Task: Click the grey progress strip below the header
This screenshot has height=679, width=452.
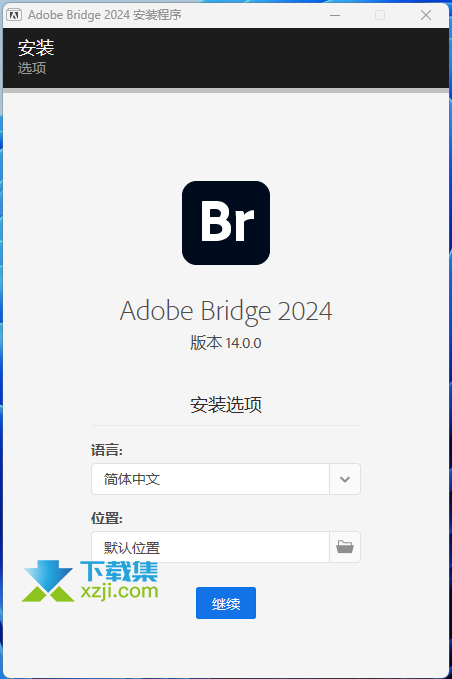Action: pos(226,91)
